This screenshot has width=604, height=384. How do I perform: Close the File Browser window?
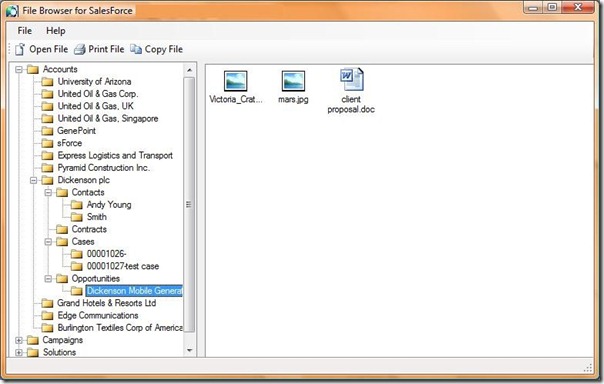[x=578, y=7]
